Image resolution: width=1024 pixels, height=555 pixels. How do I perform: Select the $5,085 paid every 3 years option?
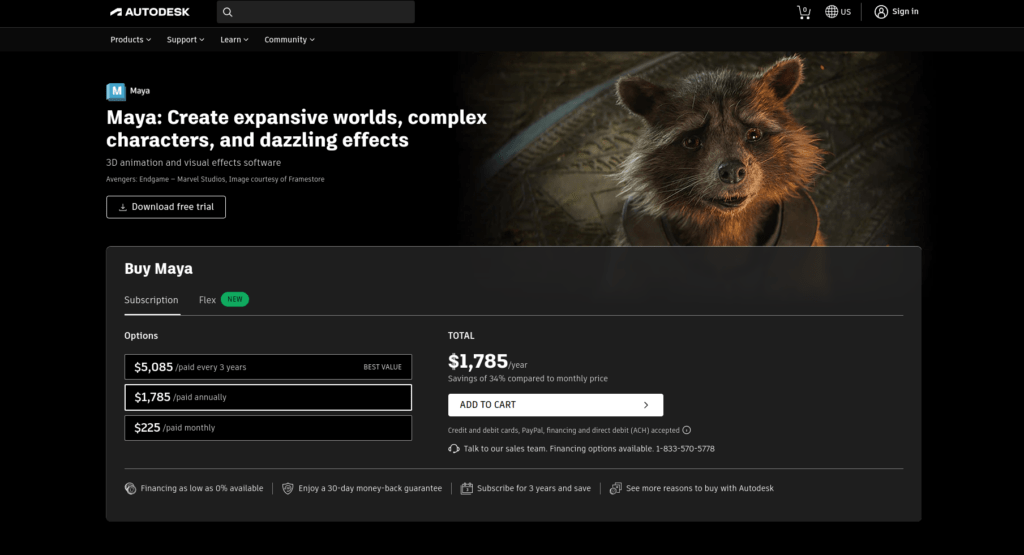(268, 367)
